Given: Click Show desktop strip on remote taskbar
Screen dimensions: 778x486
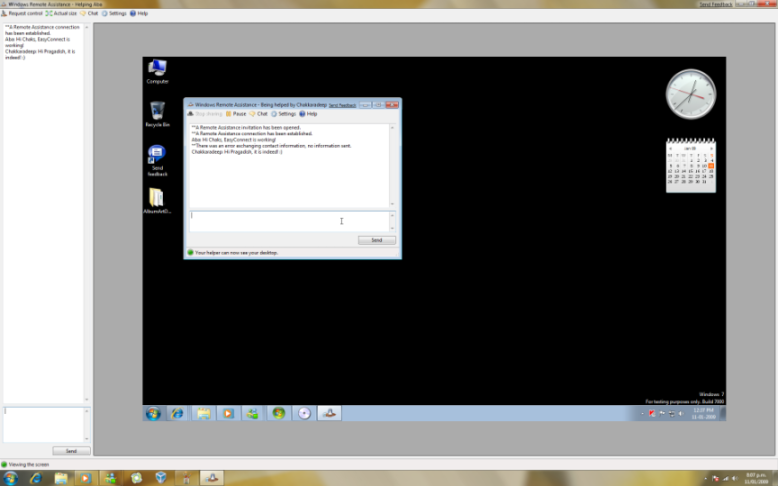Looking at the screenshot, I should click(723, 413).
